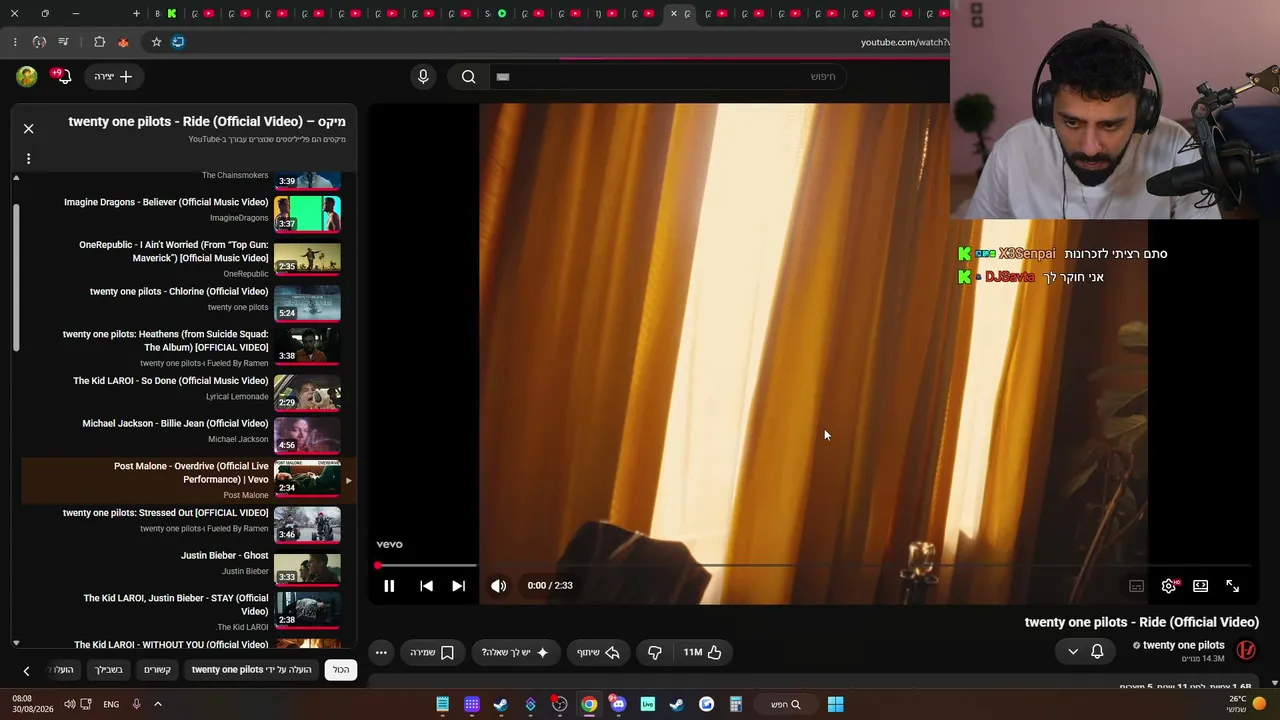Close the current YouTube tab
Screen dimensions: 1280x720
(673, 13)
